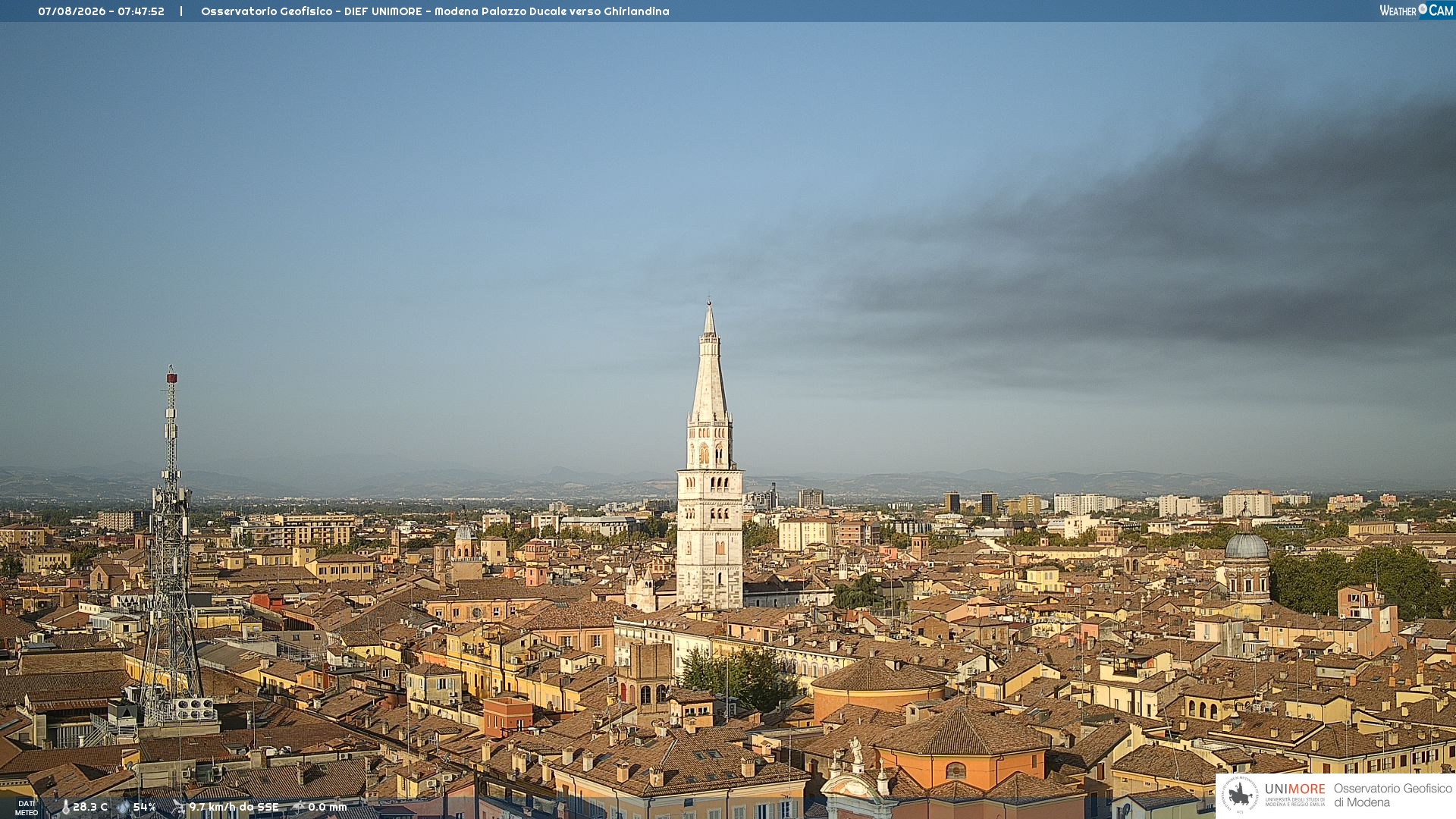
Task: Click the rain umbrella icon
Action: 298,807
